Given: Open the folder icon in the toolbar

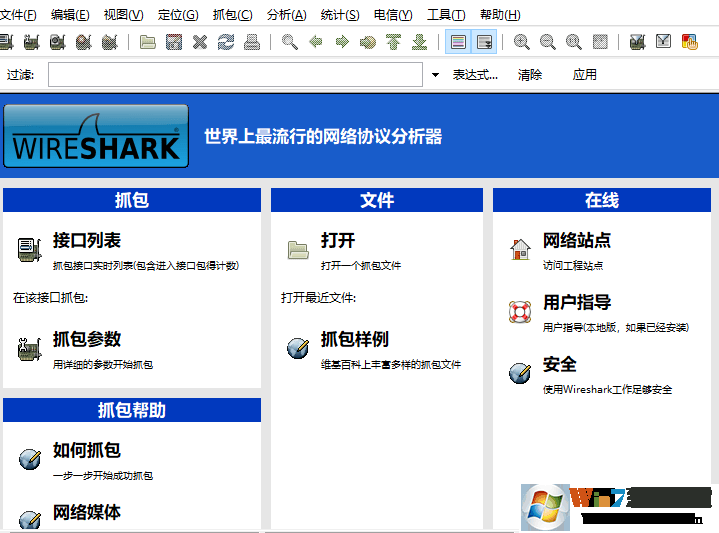Looking at the screenshot, I should 148,42.
